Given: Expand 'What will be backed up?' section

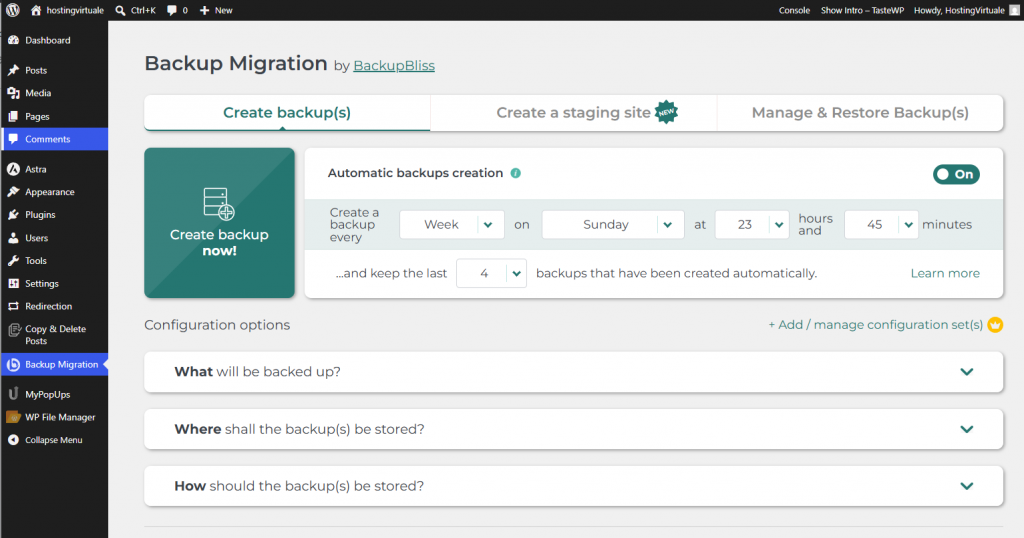Looking at the screenshot, I should [x=573, y=372].
